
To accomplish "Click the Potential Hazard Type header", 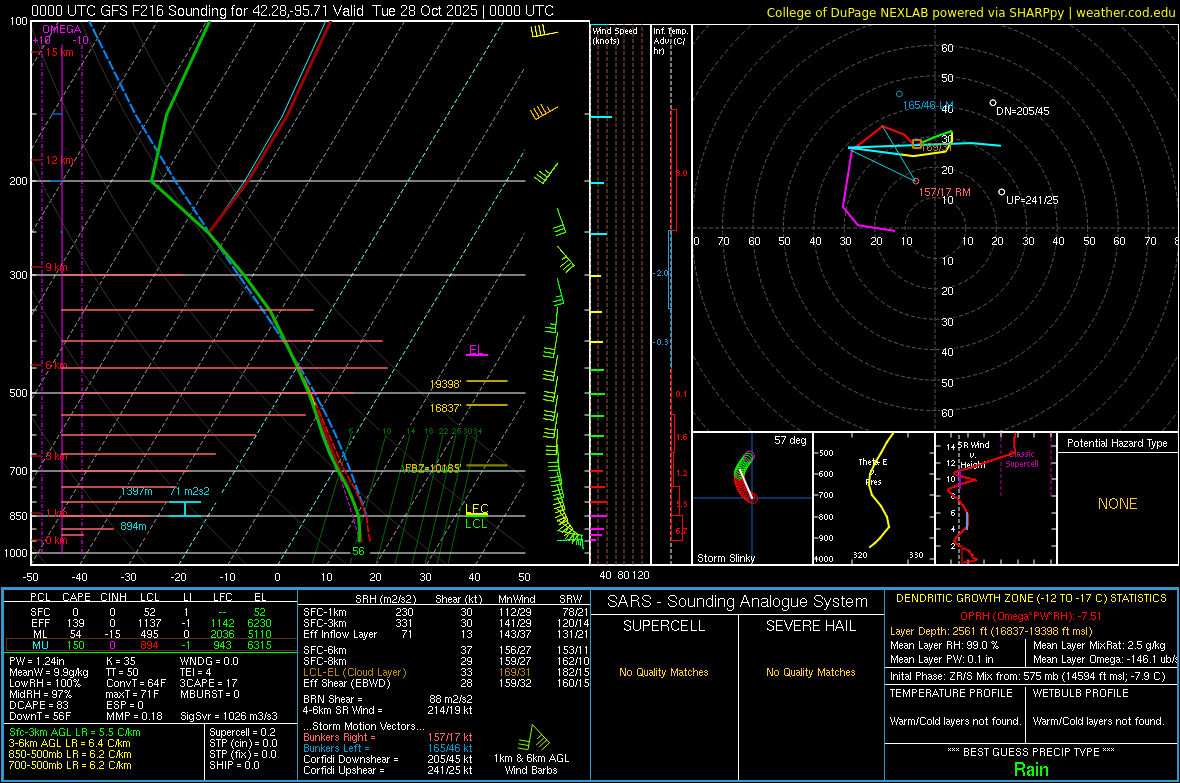I will coord(1117,443).
